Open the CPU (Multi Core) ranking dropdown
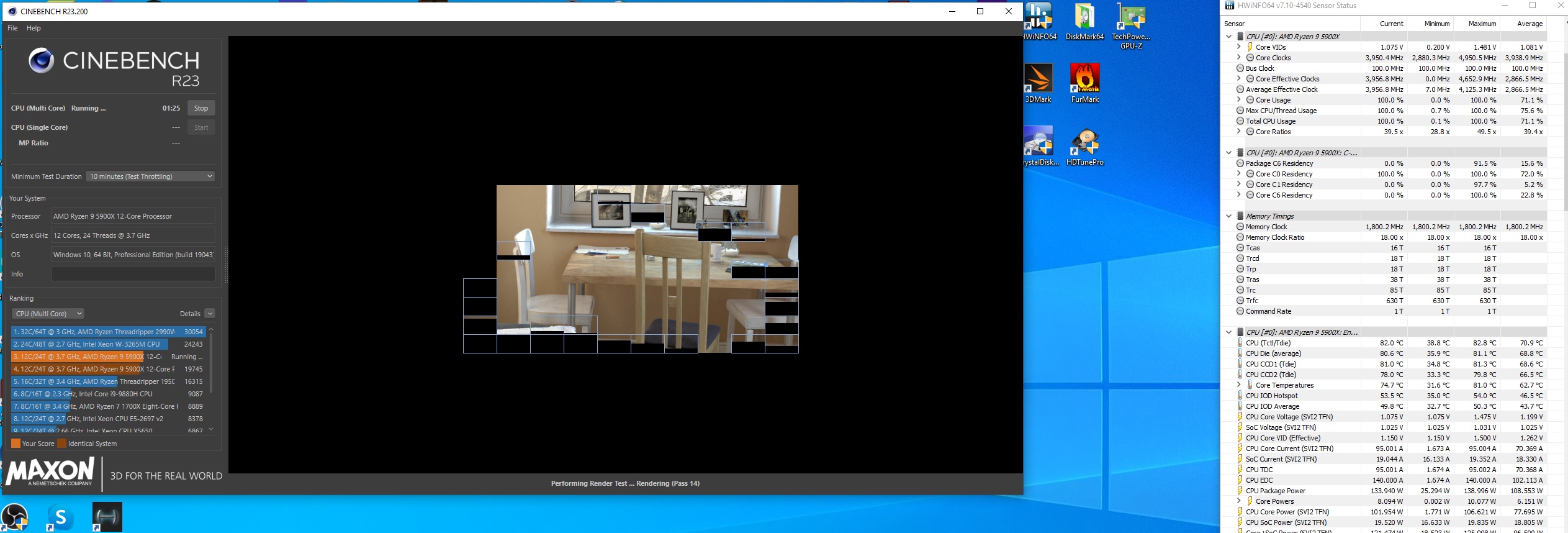1568x533 pixels. [48, 314]
